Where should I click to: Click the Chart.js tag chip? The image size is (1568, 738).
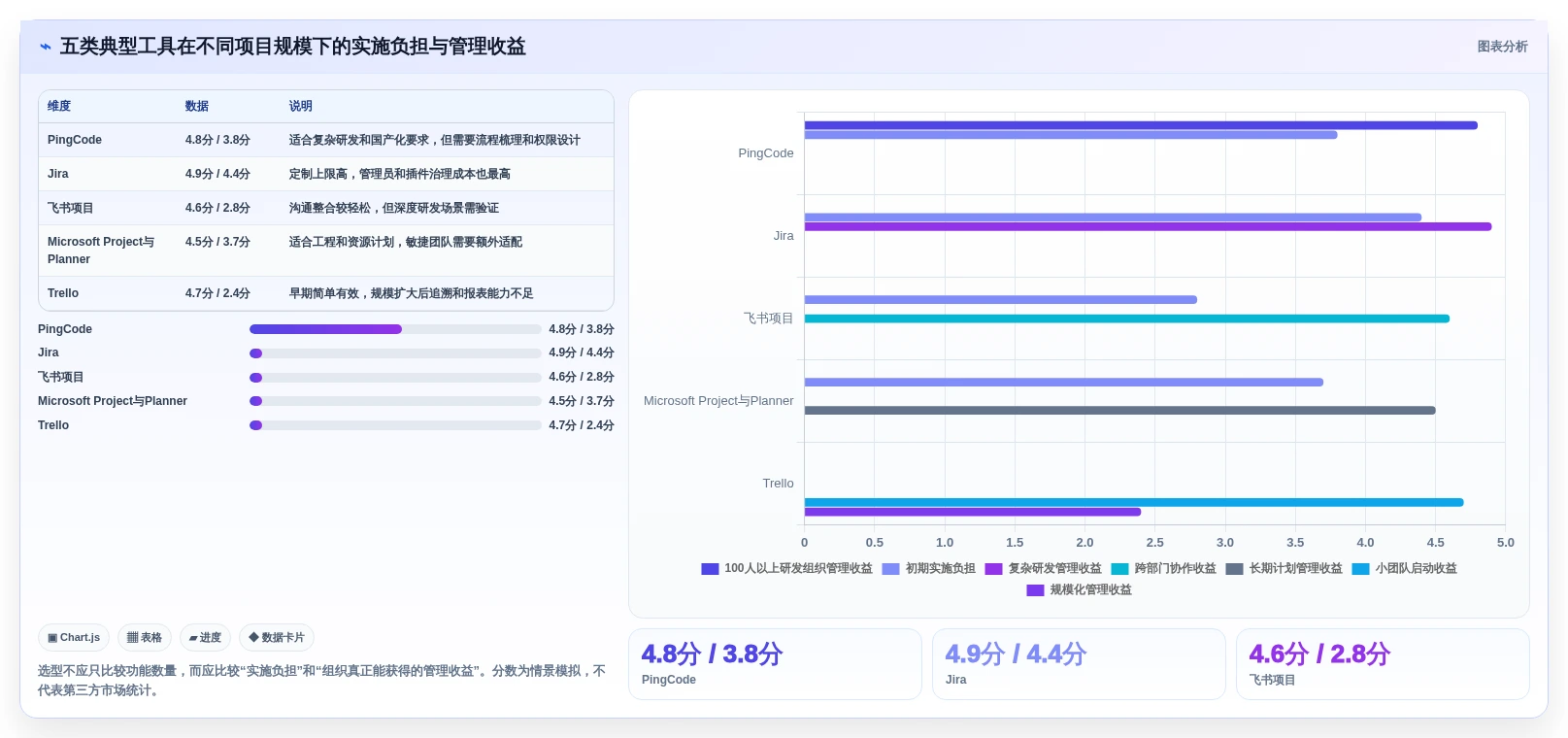click(x=74, y=638)
